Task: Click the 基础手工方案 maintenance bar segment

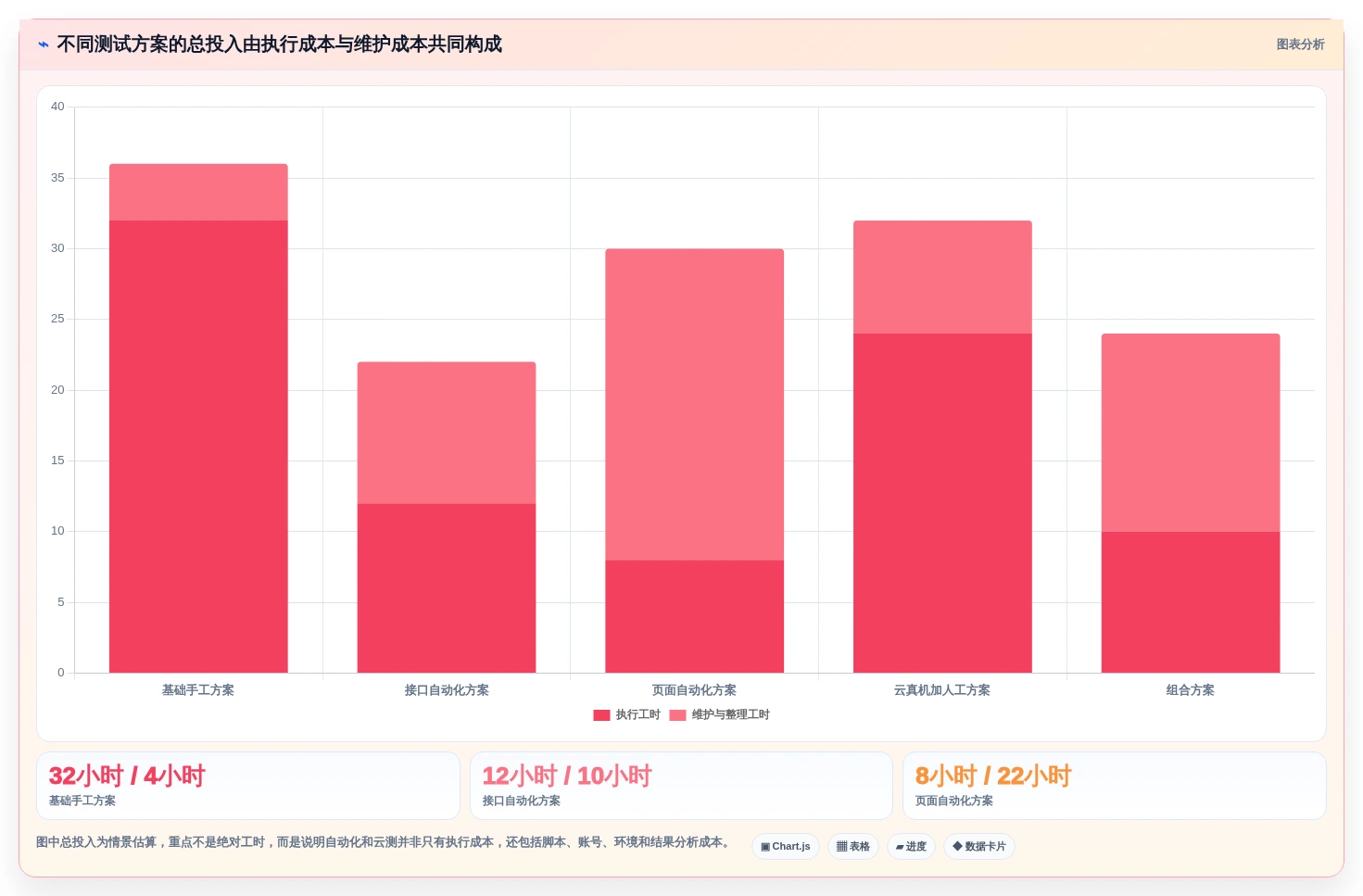Action: [x=198, y=192]
